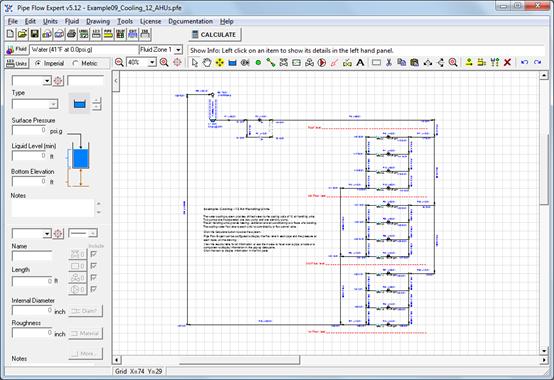Screen dimensions: 554x380
Task: Cut selection with scissors icon
Action: coord(389,63)
